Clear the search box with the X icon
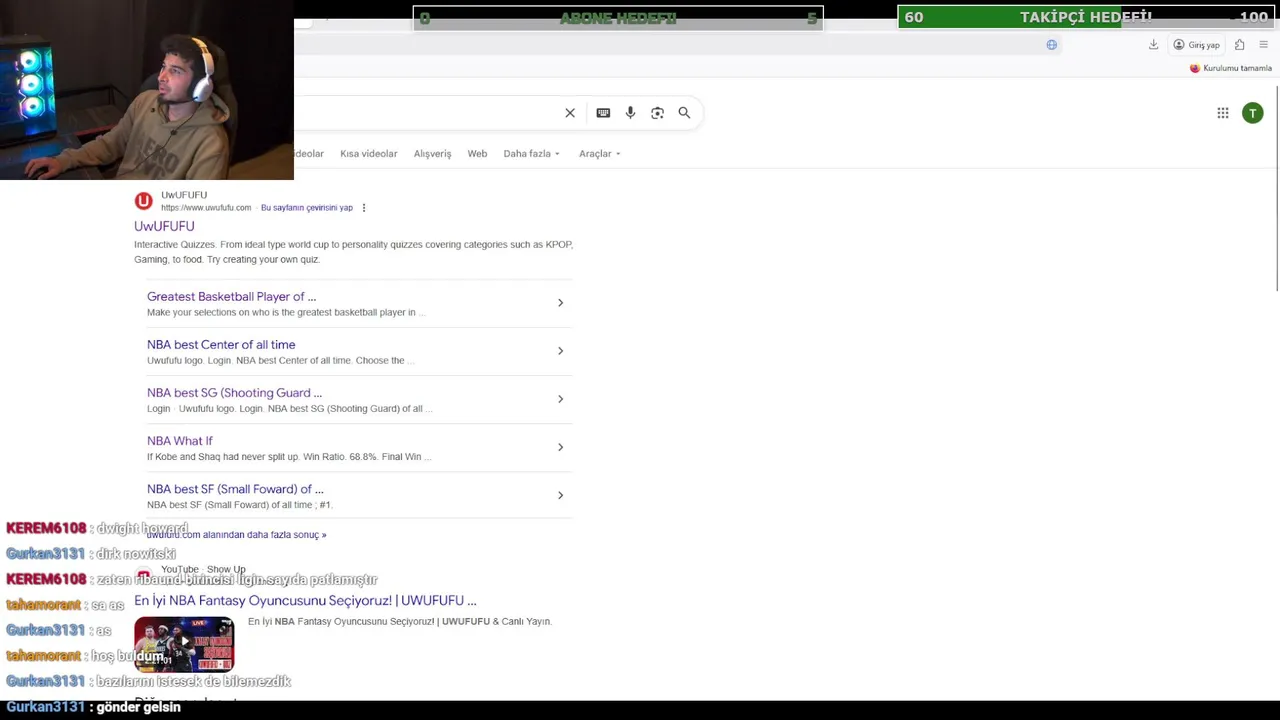Viewport: 1280px width, 720px height. click(x=570, y=113)
